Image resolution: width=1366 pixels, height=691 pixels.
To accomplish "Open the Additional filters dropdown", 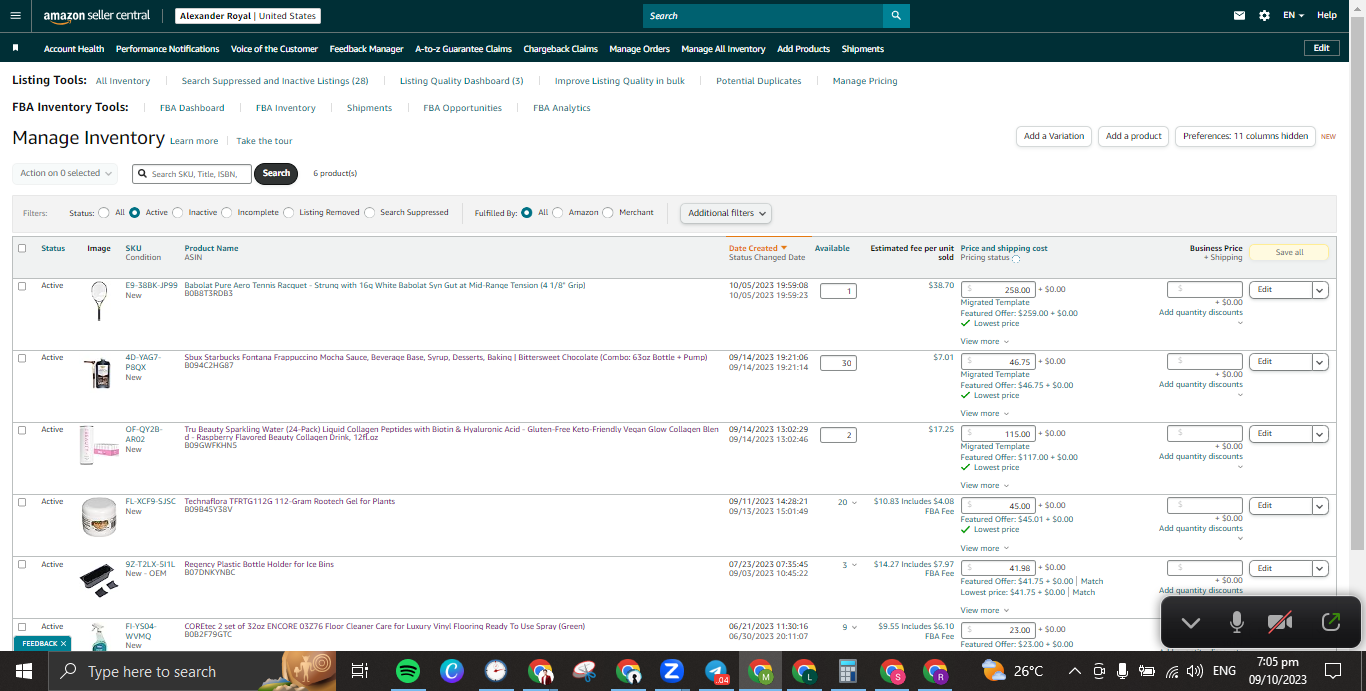I will click(726, 213).
